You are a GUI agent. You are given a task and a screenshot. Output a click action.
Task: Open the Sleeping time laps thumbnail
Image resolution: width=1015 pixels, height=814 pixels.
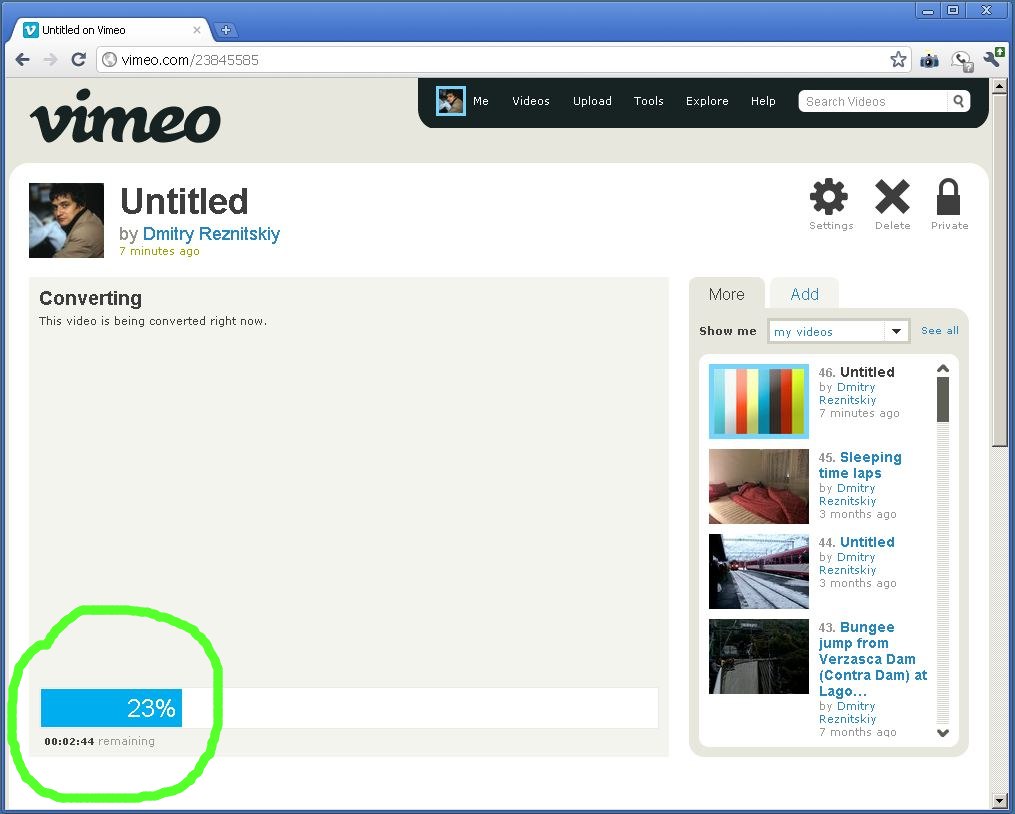(758, 486)
